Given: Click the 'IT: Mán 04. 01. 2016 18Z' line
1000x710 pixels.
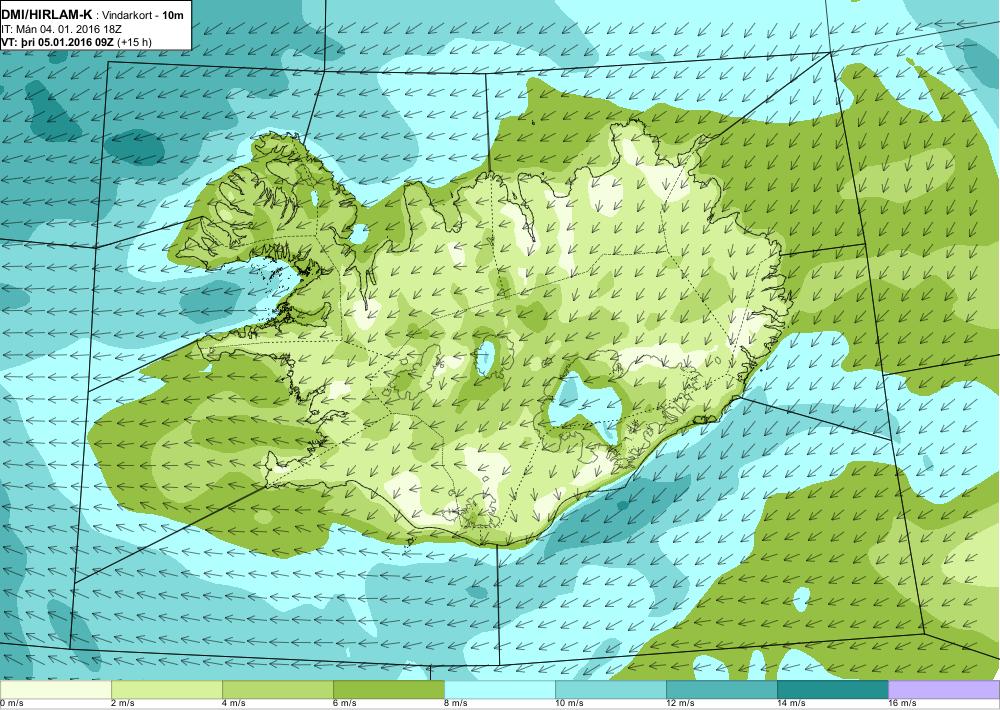Looking at the screenshot, I should coord(61,29).
